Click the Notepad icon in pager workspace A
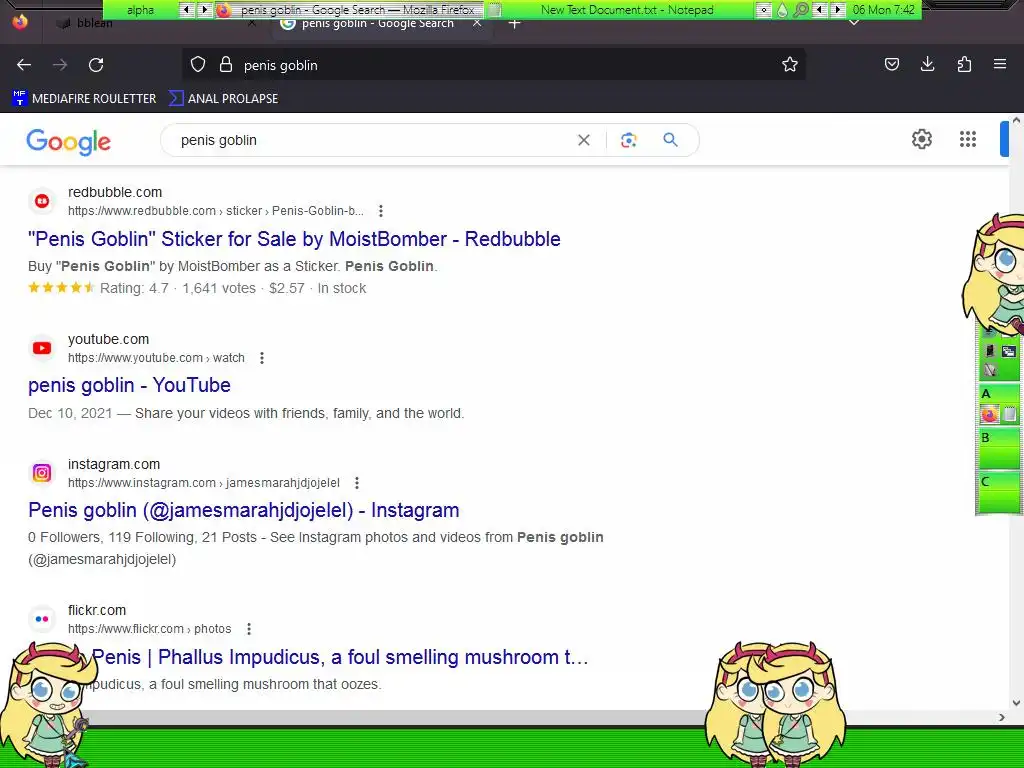The width and height of the screenshot is (1024, 768). (x=1010, y=414)
